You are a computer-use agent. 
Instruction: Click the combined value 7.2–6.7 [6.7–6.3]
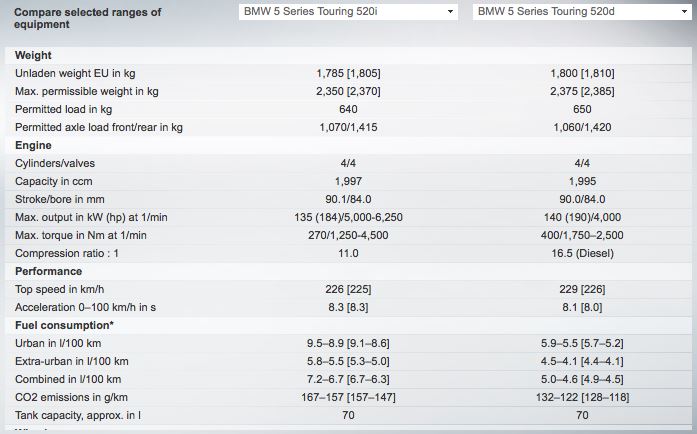click(348, 379)
